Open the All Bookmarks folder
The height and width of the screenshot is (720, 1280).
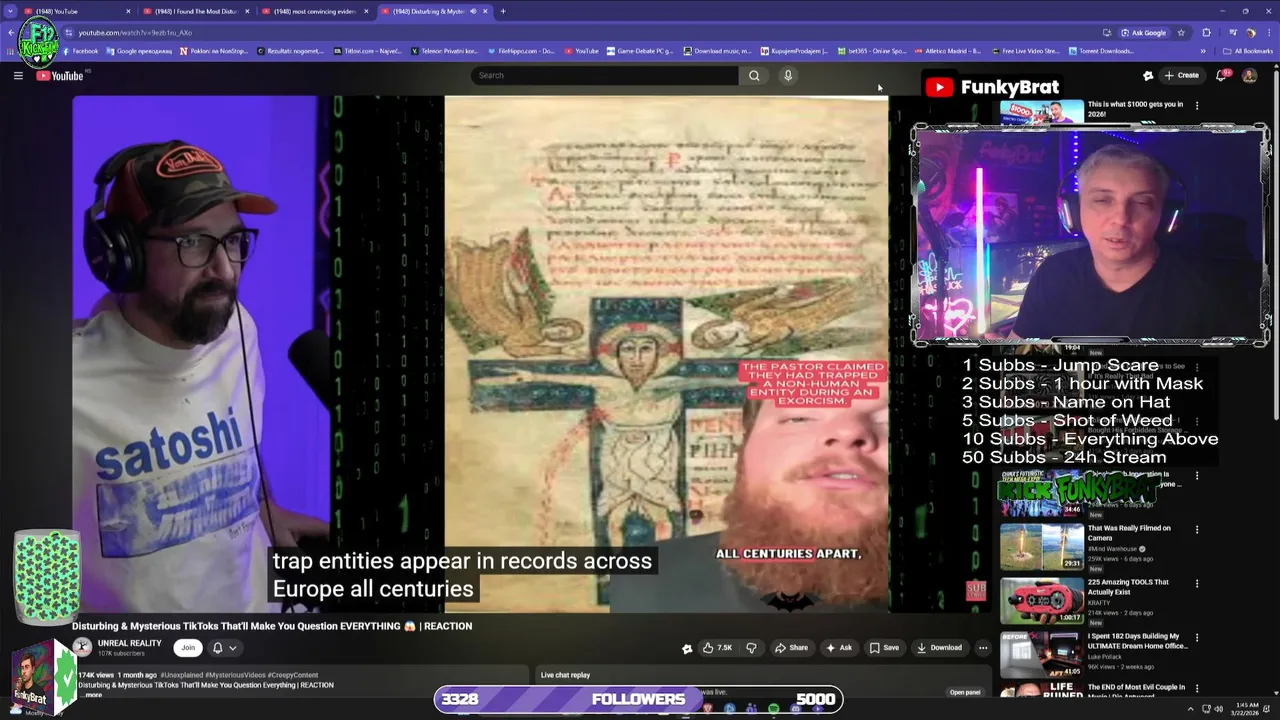(1248, 51)
